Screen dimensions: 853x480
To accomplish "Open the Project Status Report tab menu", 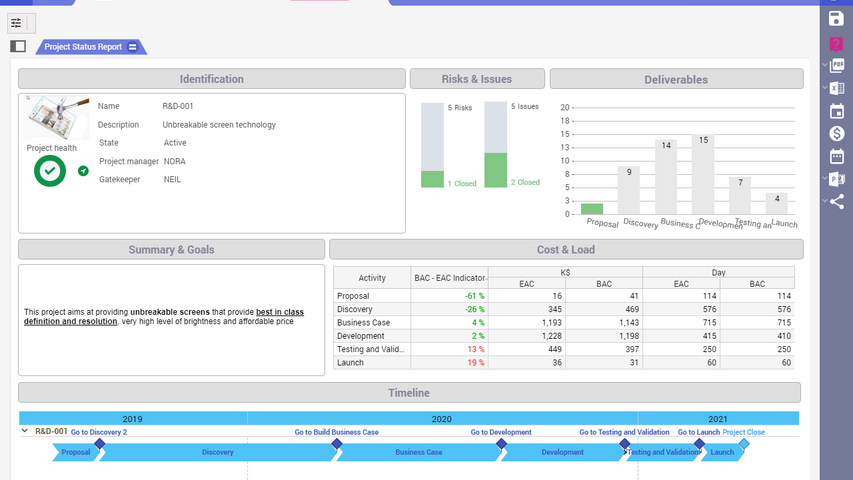I will [x=133, y=47].
